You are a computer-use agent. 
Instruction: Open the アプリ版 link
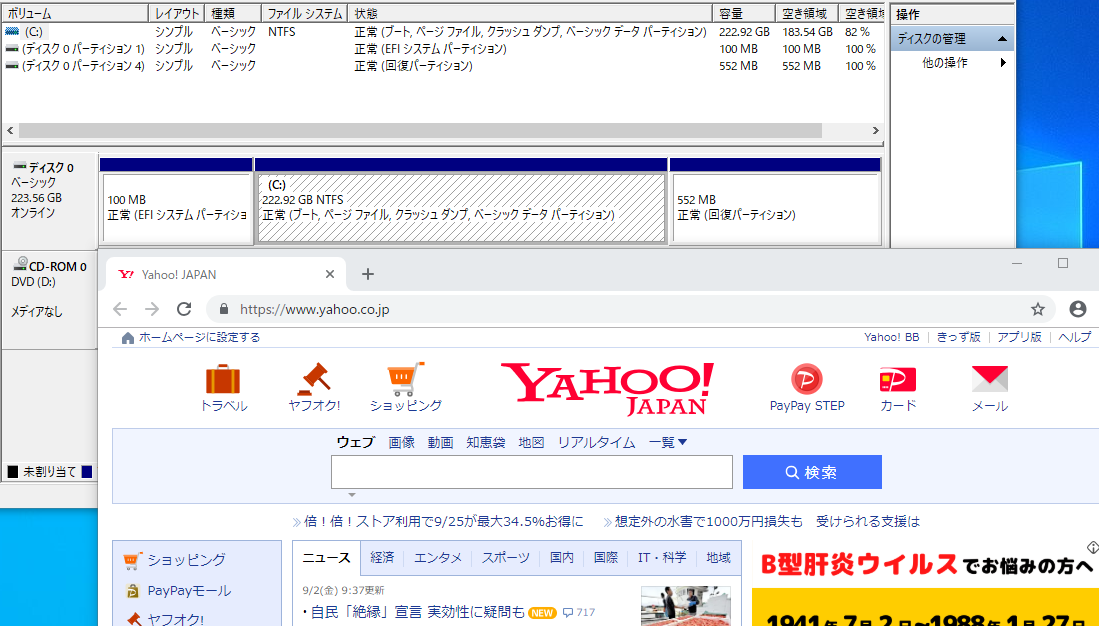point(1019,337)
